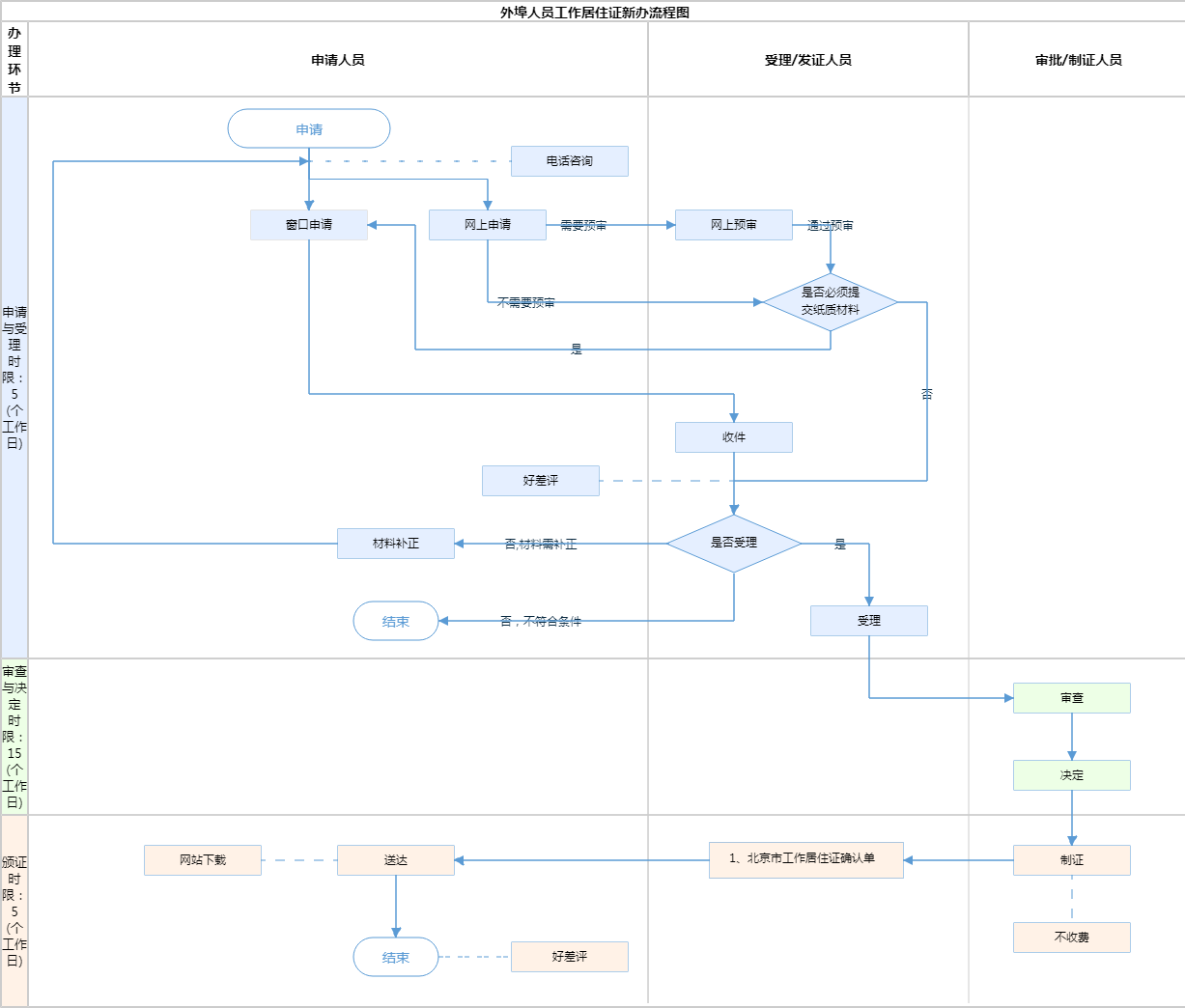Select the 不收费 note box
Viewport: 1185px width, 1008px height.
point(1071,938)
